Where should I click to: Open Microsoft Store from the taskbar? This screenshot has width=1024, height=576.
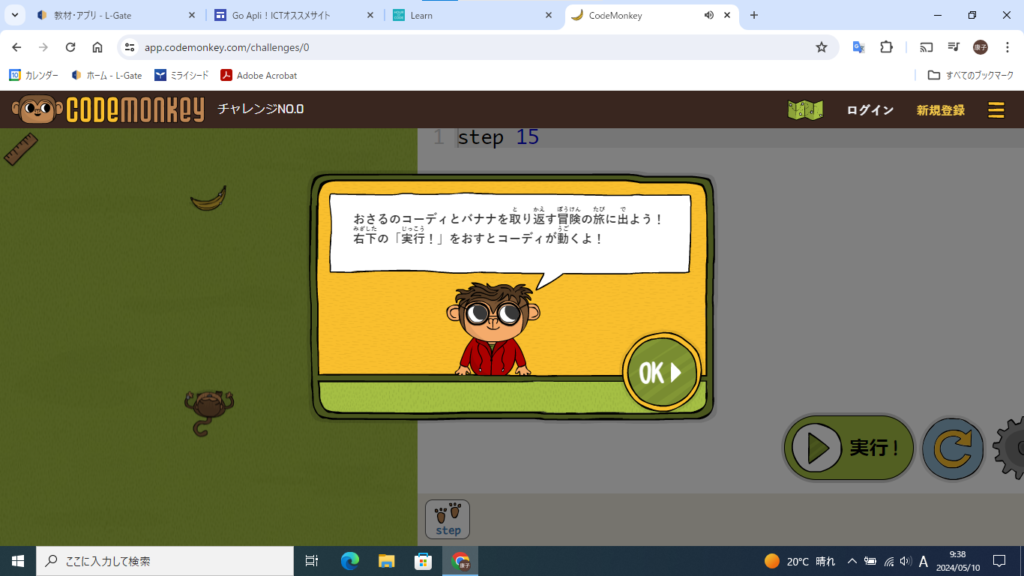[423, 561]
